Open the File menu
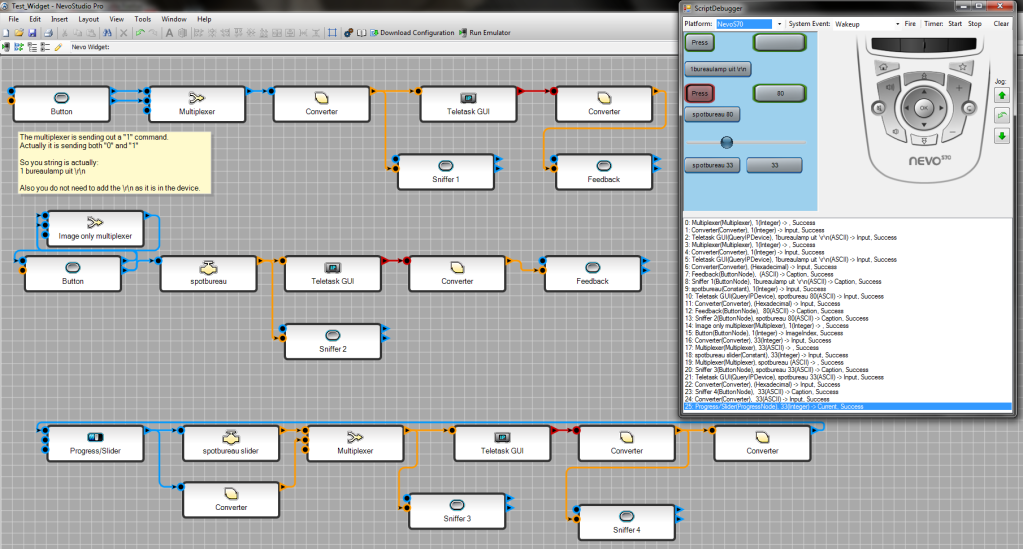This screenshot has height=549, width=1023. pos(14,19)
